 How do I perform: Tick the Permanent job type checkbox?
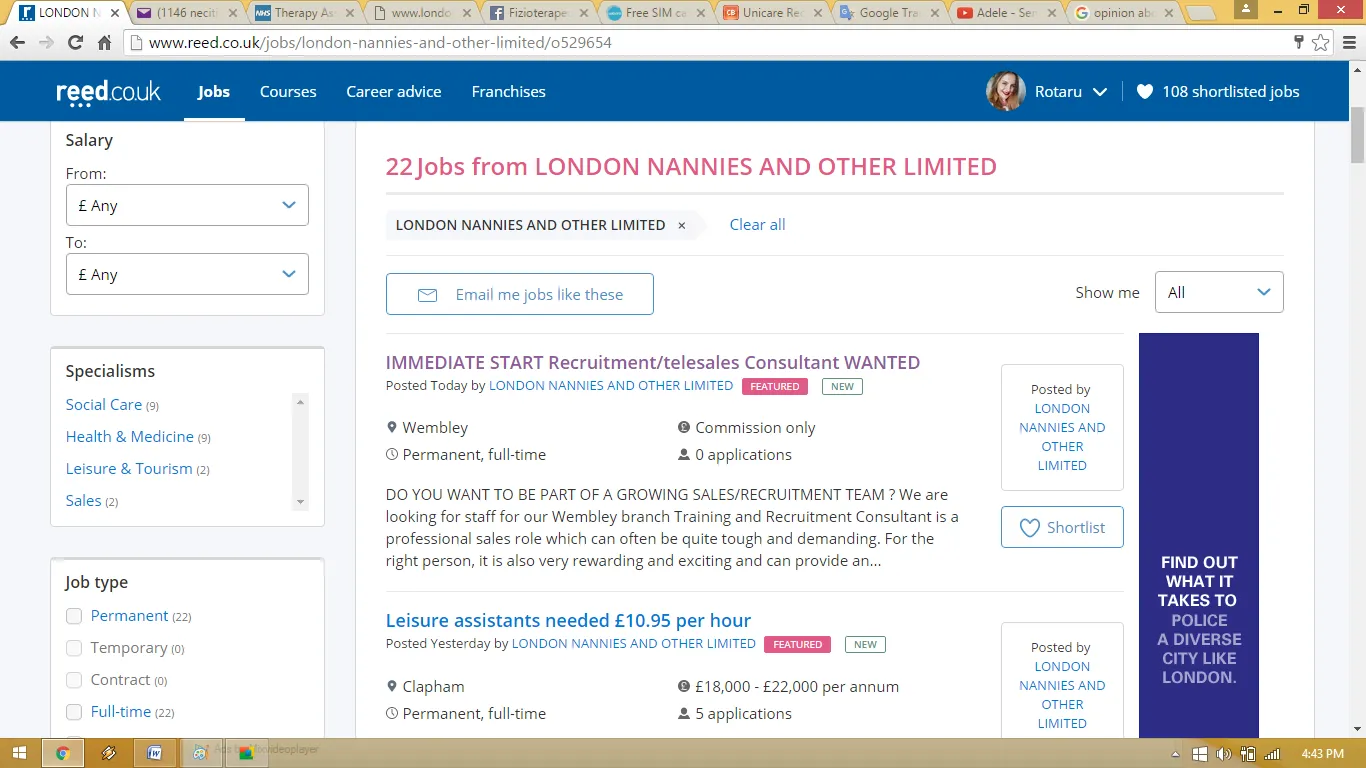point(74,616)
